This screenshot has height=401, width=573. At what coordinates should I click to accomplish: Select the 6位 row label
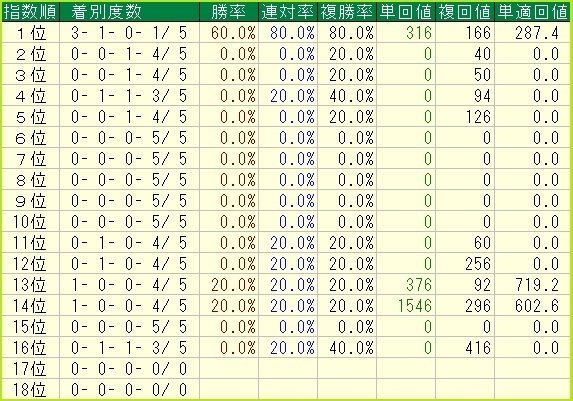click(x=31, y=138)
